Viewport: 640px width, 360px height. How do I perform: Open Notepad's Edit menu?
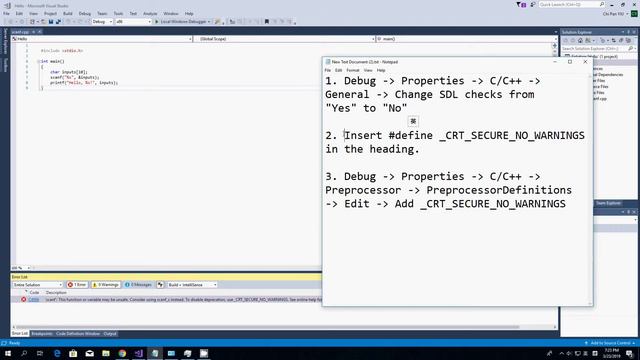[338, 70]
